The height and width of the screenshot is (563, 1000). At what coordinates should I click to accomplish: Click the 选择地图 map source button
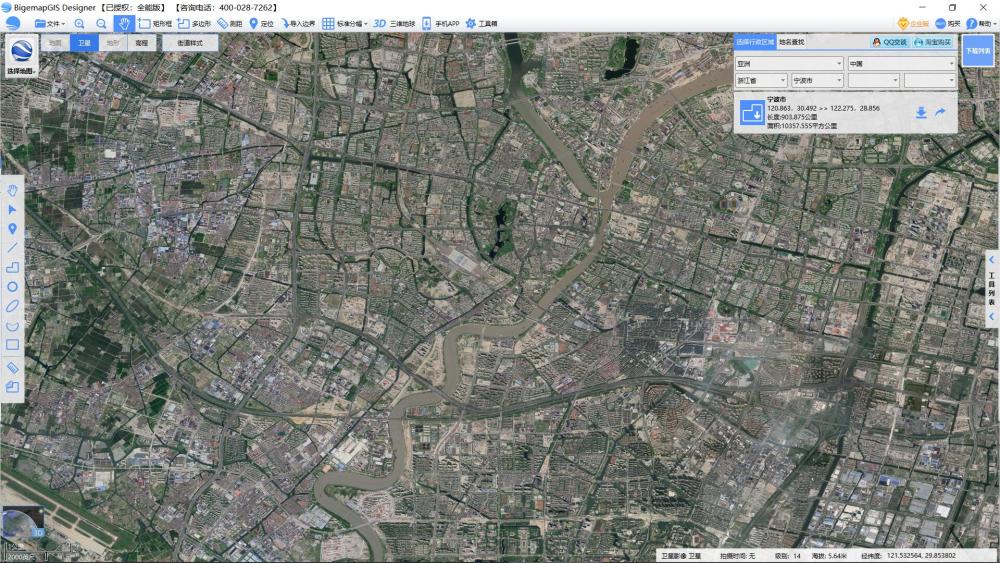[x=21, y=56]
